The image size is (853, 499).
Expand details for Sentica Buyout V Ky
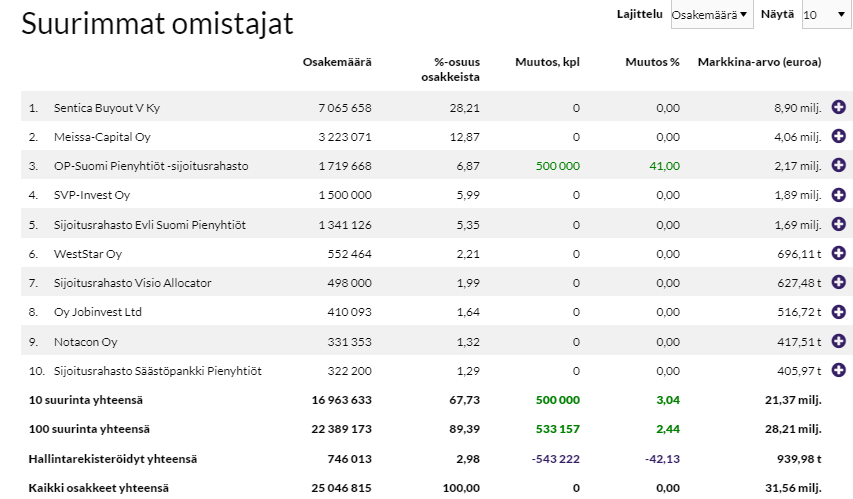(x=838, y=107)
